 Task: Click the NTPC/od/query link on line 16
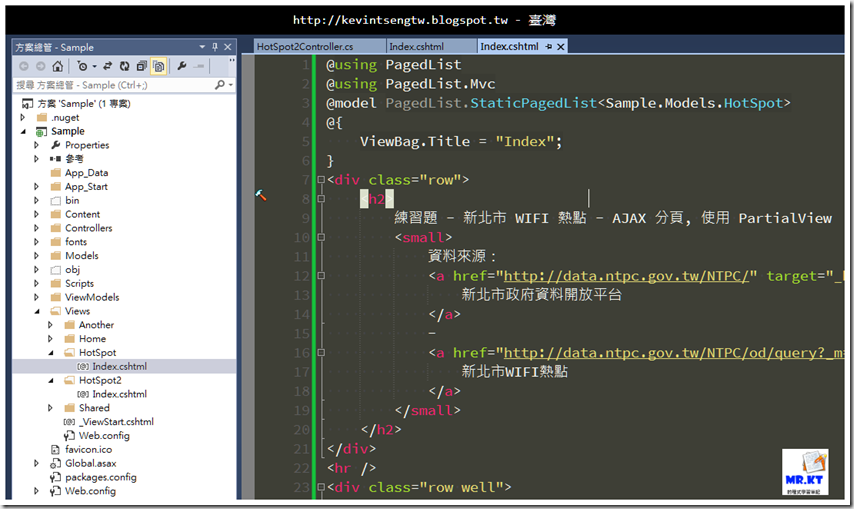point(674,353)
